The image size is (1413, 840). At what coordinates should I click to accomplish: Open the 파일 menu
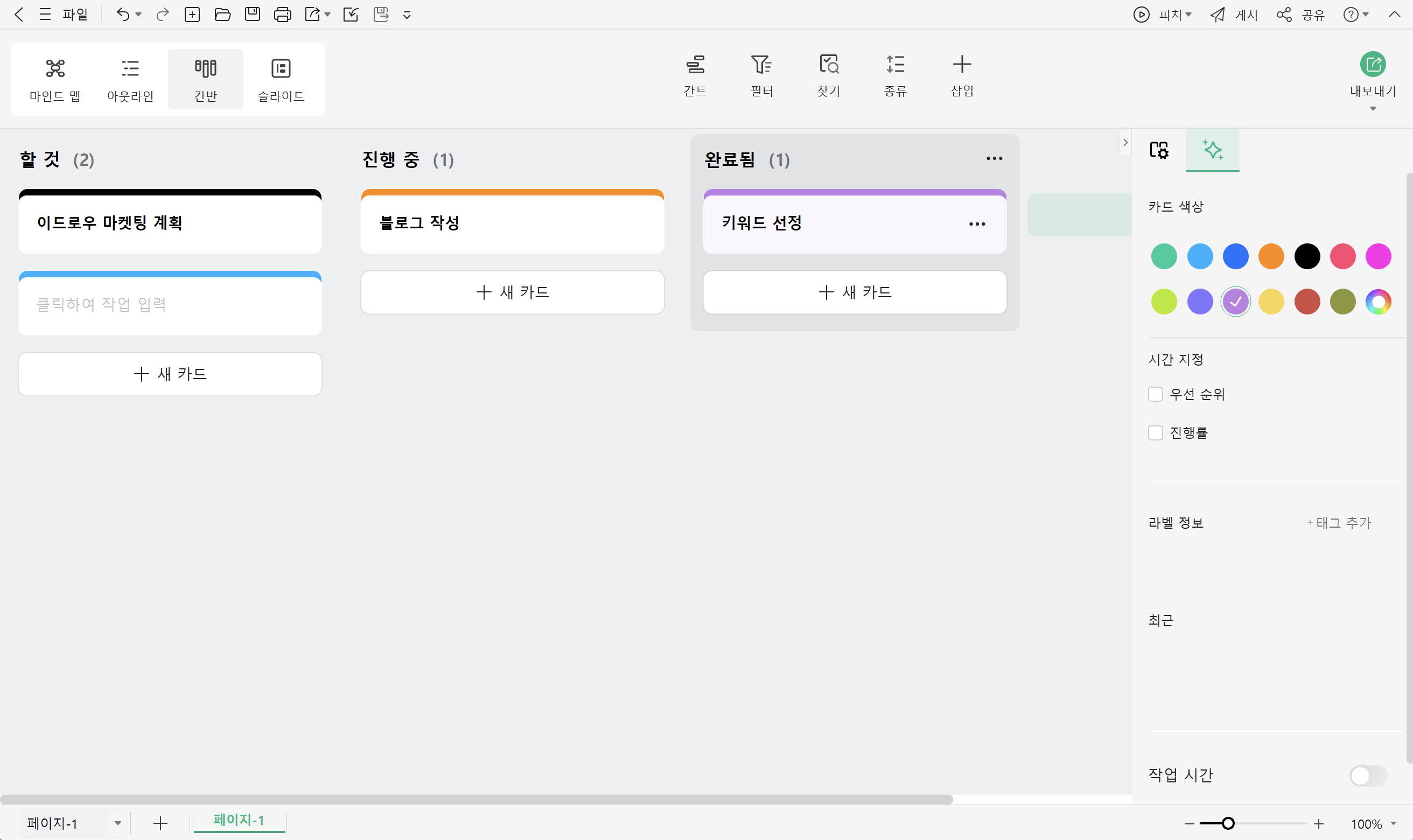(x=75, y=14)
